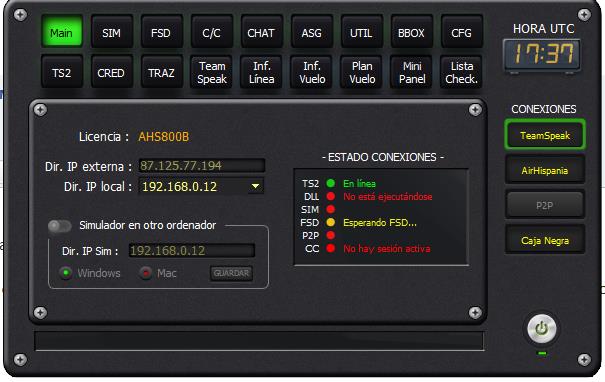Click the GUARDAR button
This screenshot has height=382, width=605.
(232, 273)
